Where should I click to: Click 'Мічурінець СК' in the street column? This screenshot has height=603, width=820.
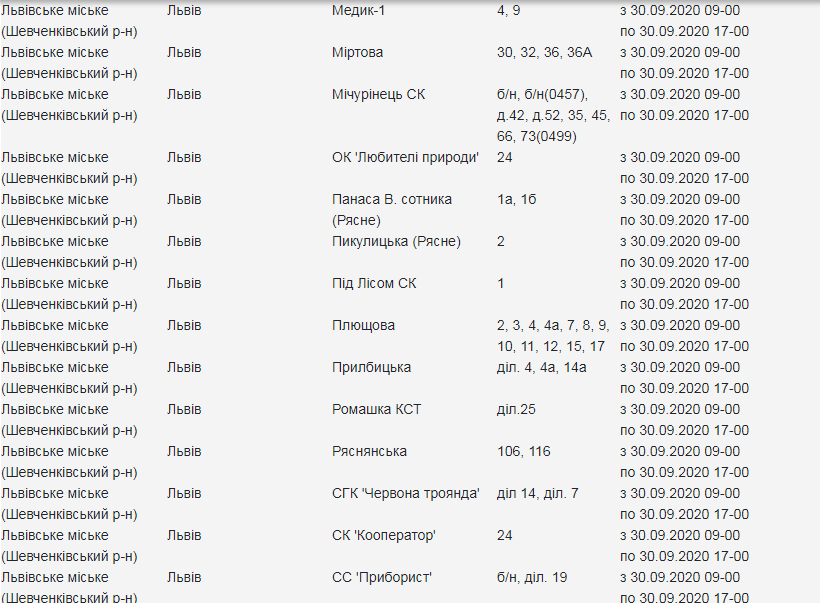(378, 94)
